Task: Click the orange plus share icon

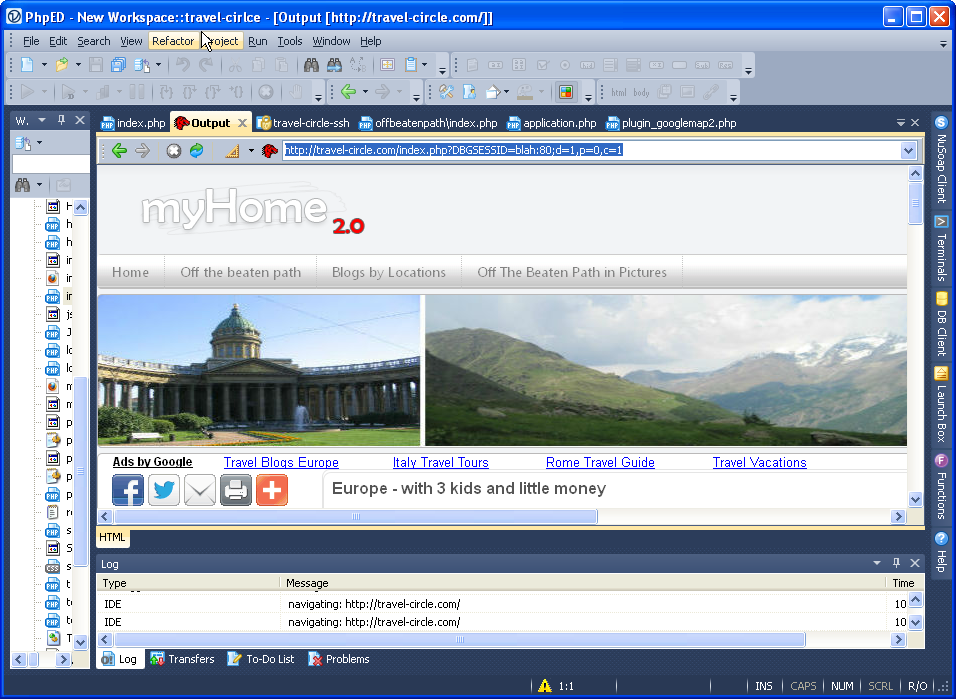Action: (x=272, y=490)
